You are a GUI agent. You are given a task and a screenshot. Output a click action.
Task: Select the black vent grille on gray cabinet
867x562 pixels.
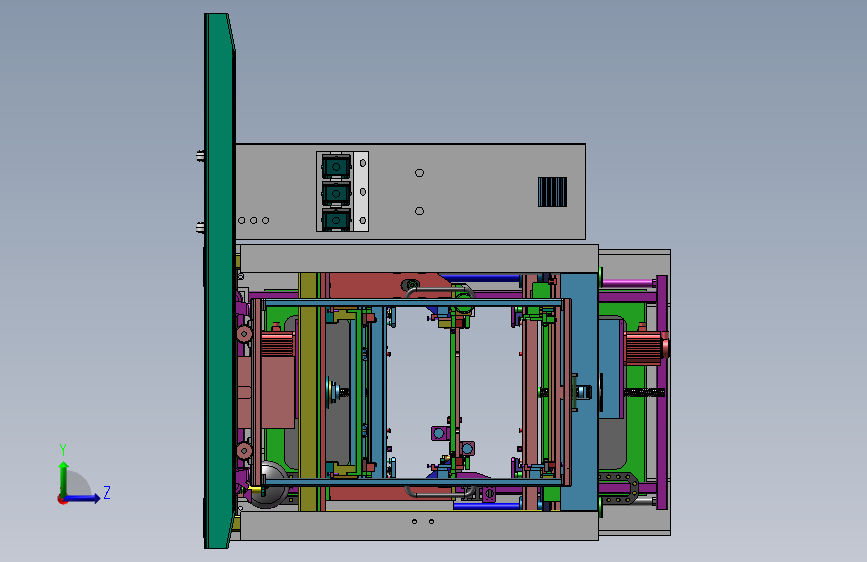[x=552, y=192]
